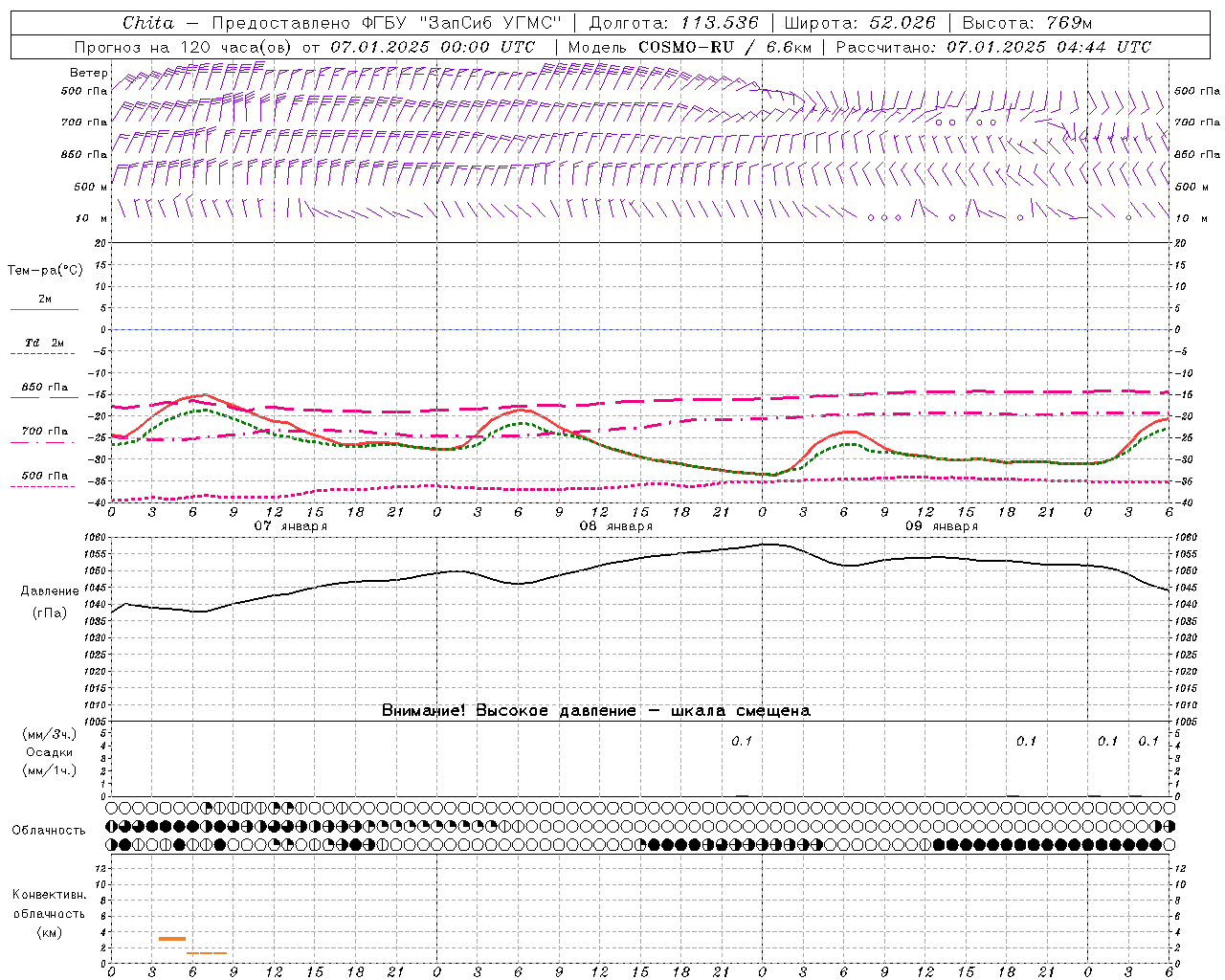Click the thicker upper orange convective cloud bar
This screenshot has height=980, width=1225.
pyautogui.click(x=172, y=939)
